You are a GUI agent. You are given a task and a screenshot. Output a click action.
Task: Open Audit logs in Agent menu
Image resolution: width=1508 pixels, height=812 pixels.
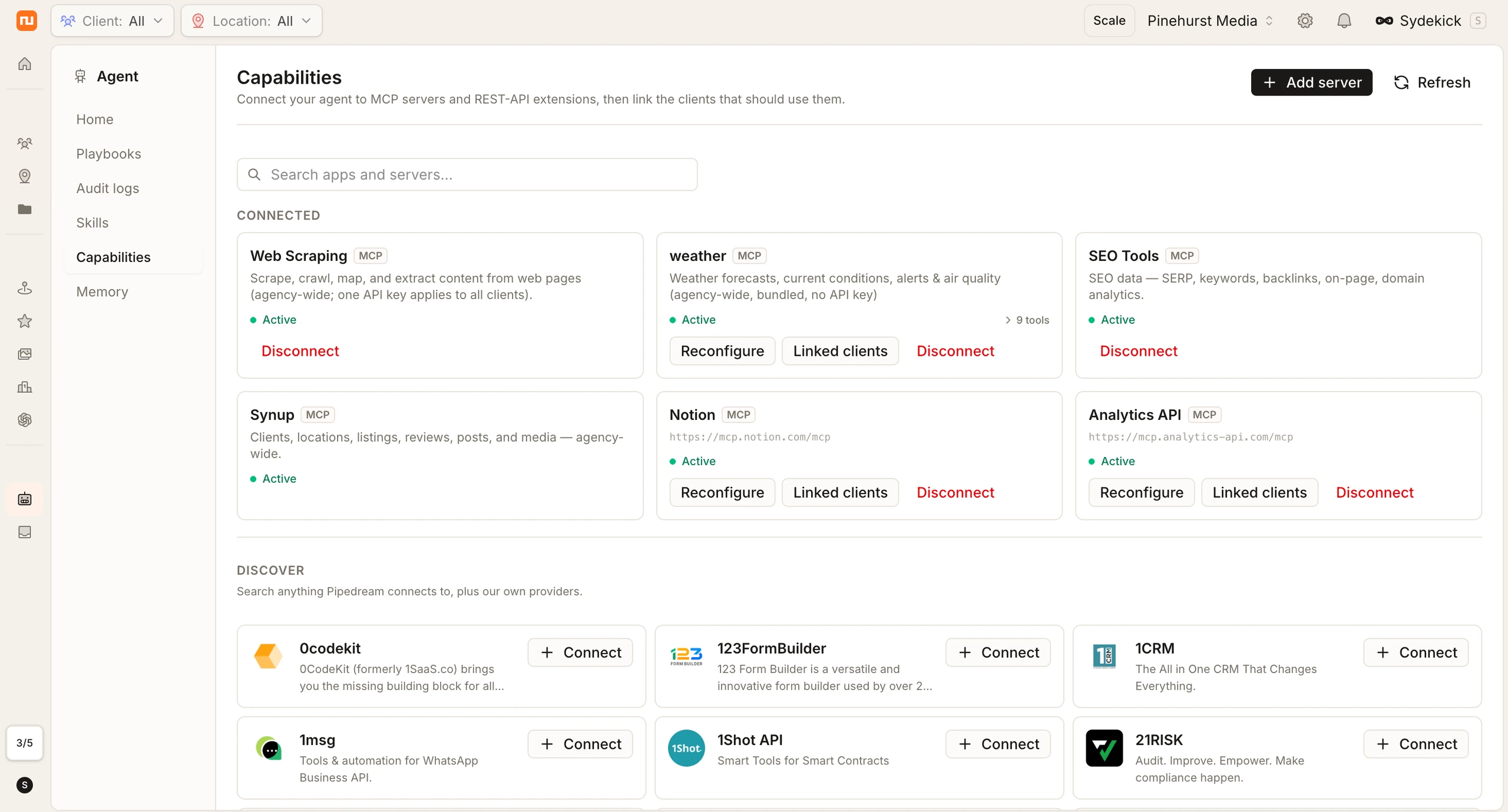coord(108,188)
